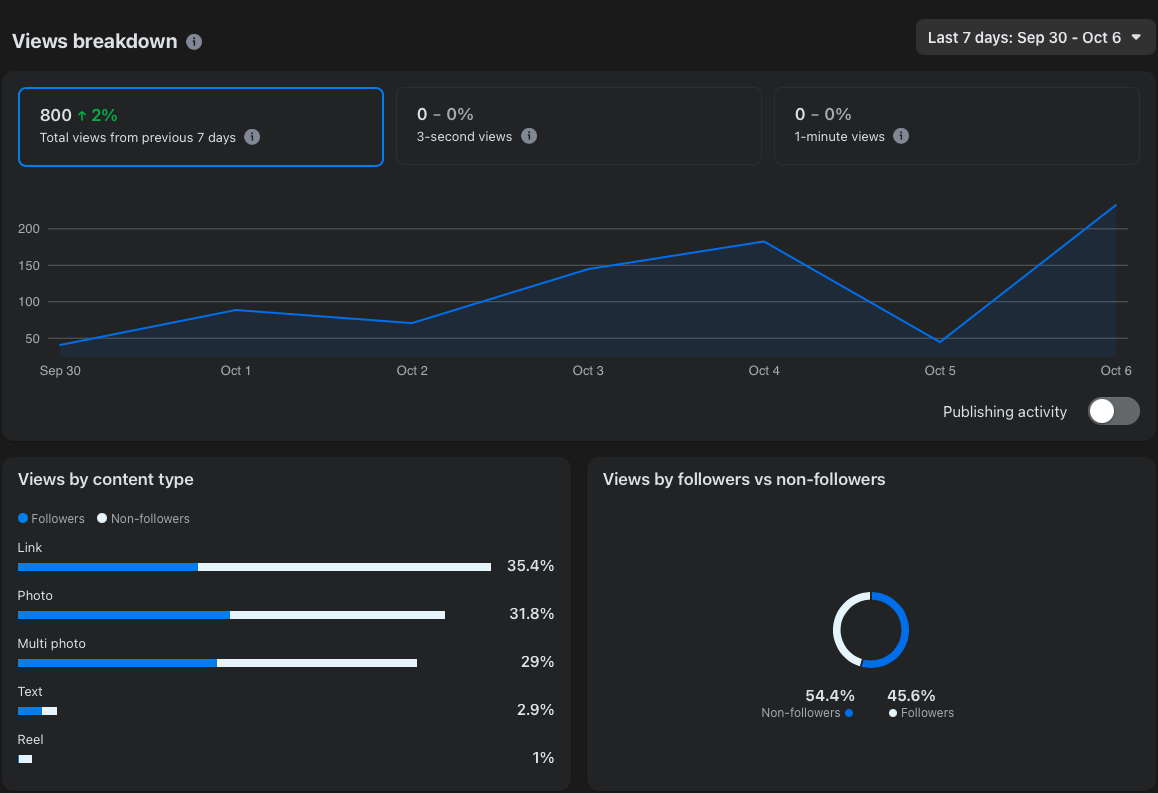
Task: Click the dropdown arrow on date range
Action: [x=1135, y=38]
